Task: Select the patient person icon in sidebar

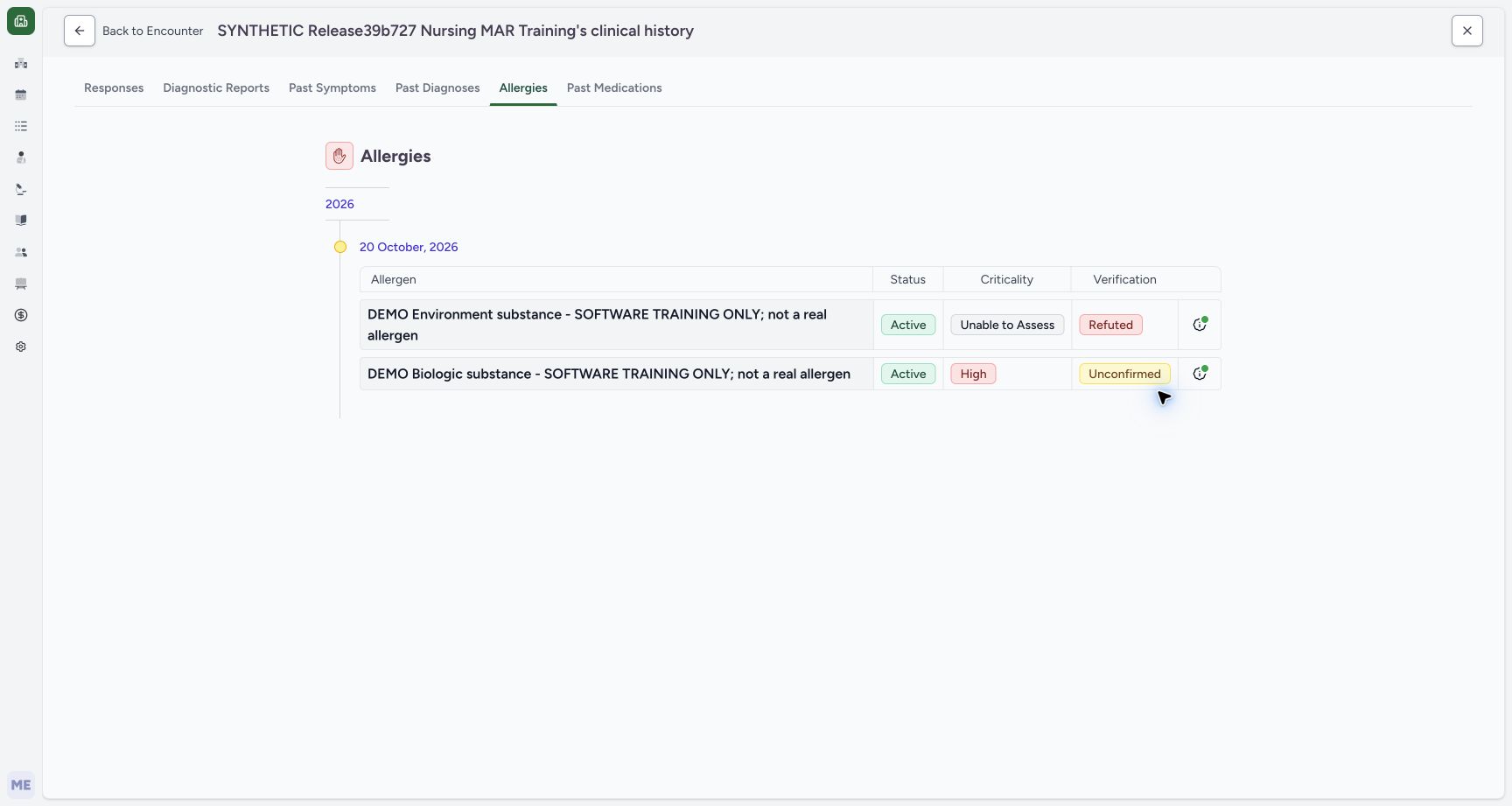Action: (21, 158)
